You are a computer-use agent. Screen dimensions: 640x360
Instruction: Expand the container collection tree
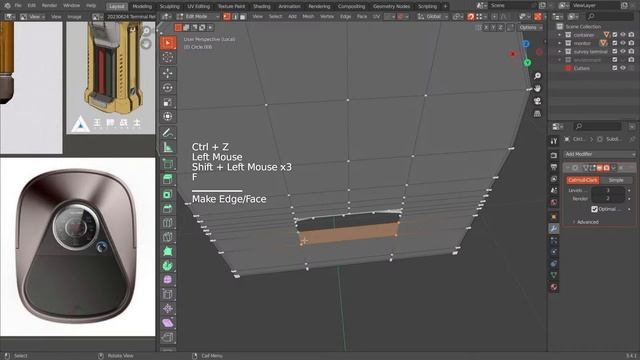click(560, 35)
